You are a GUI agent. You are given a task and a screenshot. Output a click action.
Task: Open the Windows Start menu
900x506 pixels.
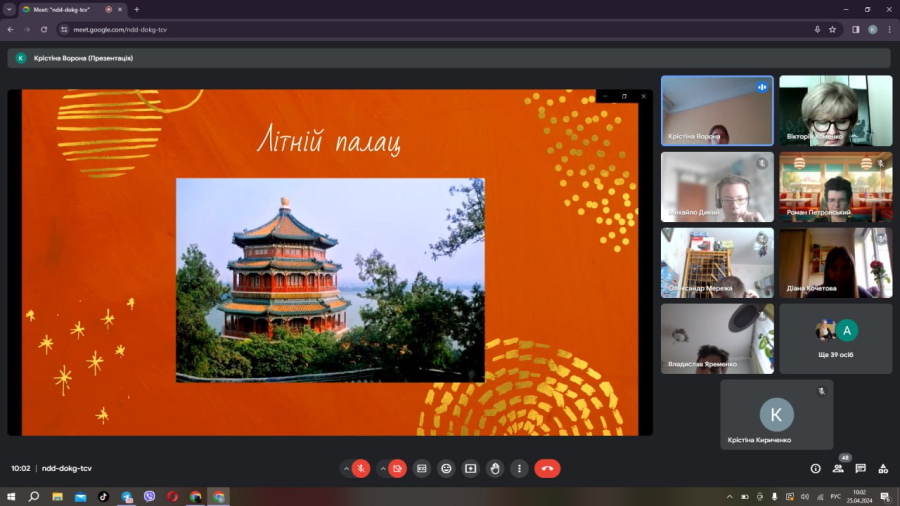point(11,497)
